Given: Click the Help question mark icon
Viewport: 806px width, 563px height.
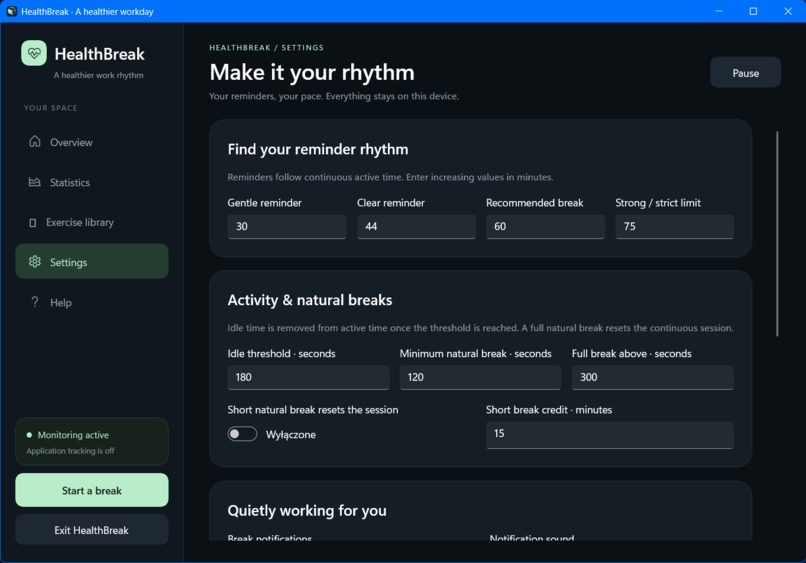Looking at the screenshot, I should [34, 302].
